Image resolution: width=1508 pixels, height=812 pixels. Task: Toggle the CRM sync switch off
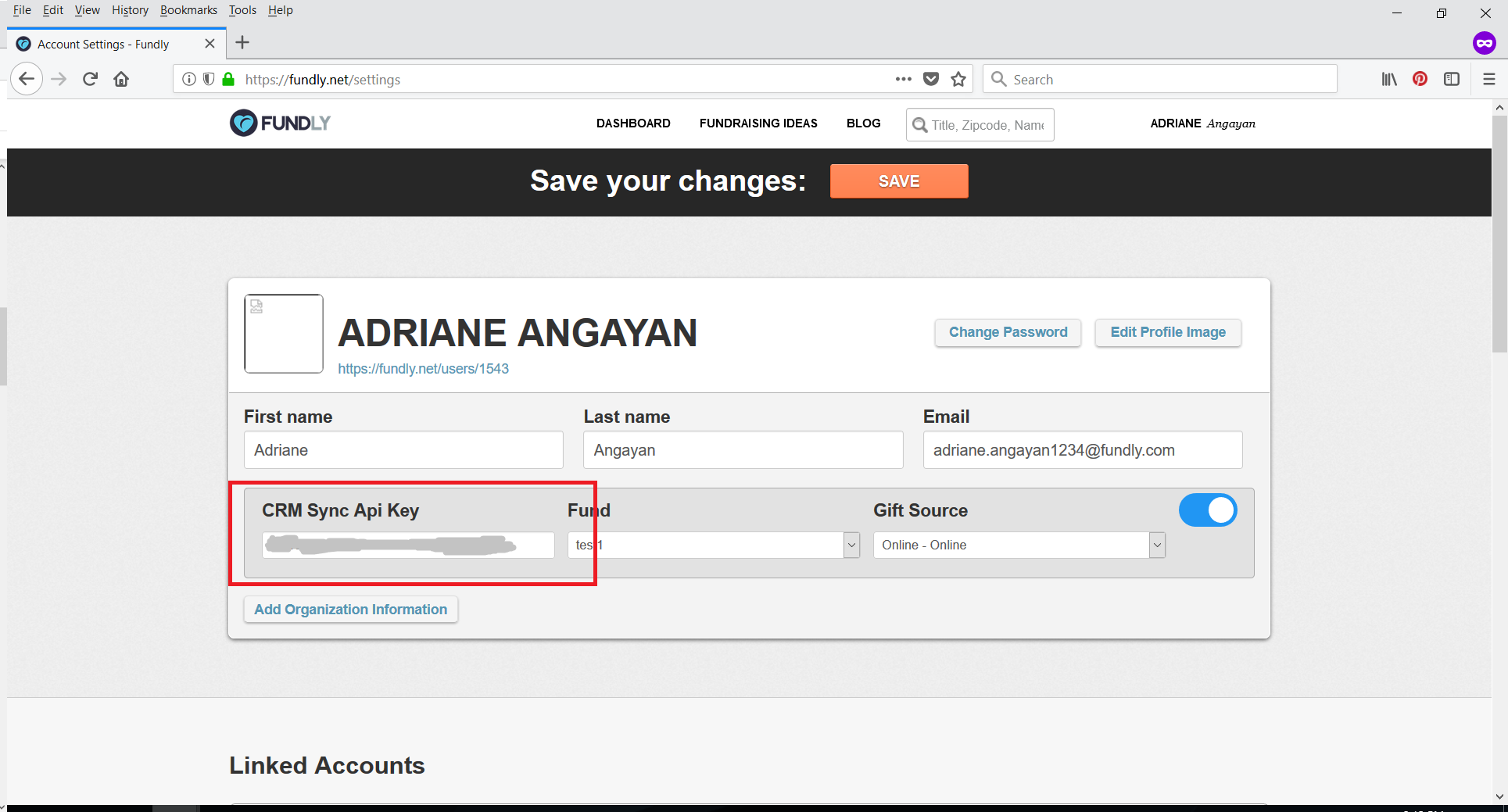(x=1208, y=510)
